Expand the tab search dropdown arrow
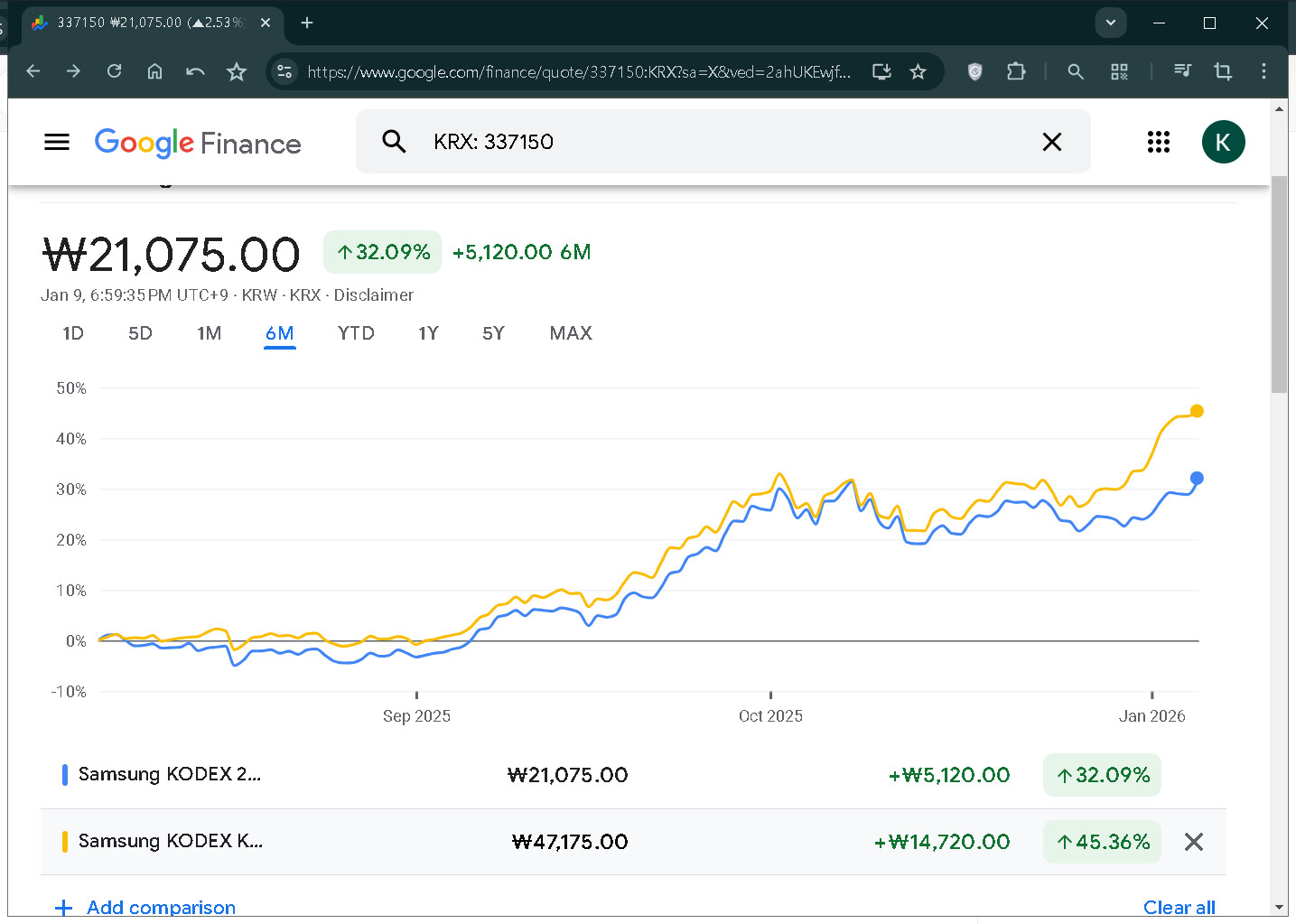Screen dimensions: 1296x924 [x=1110, y=23]
